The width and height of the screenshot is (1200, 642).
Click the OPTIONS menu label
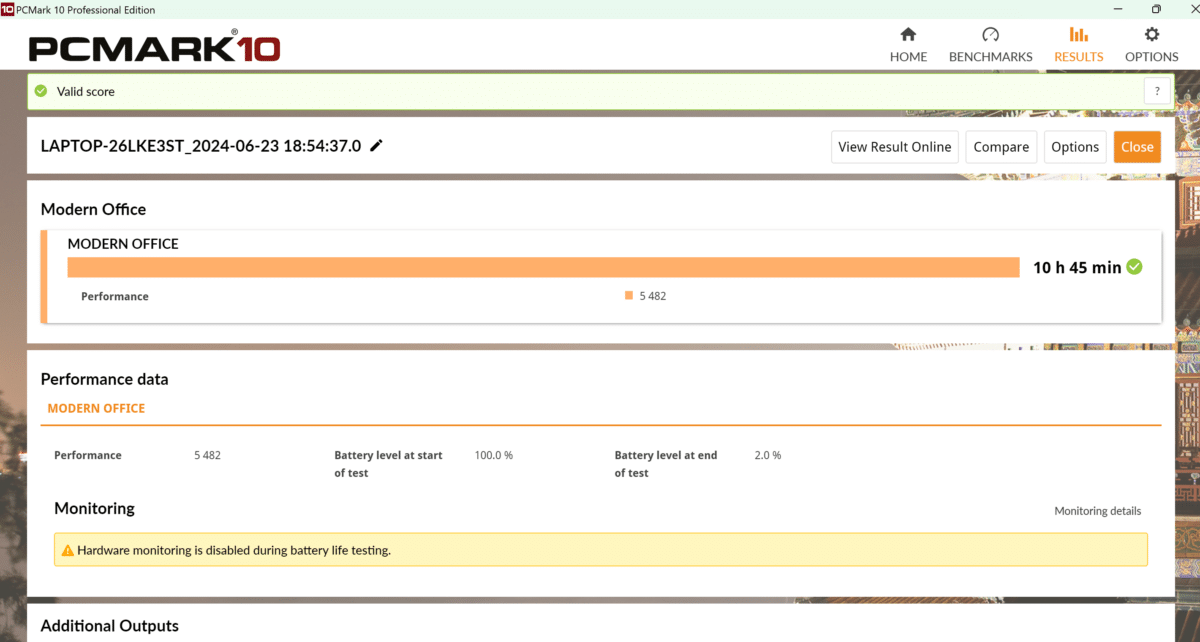coord(1152,57)
